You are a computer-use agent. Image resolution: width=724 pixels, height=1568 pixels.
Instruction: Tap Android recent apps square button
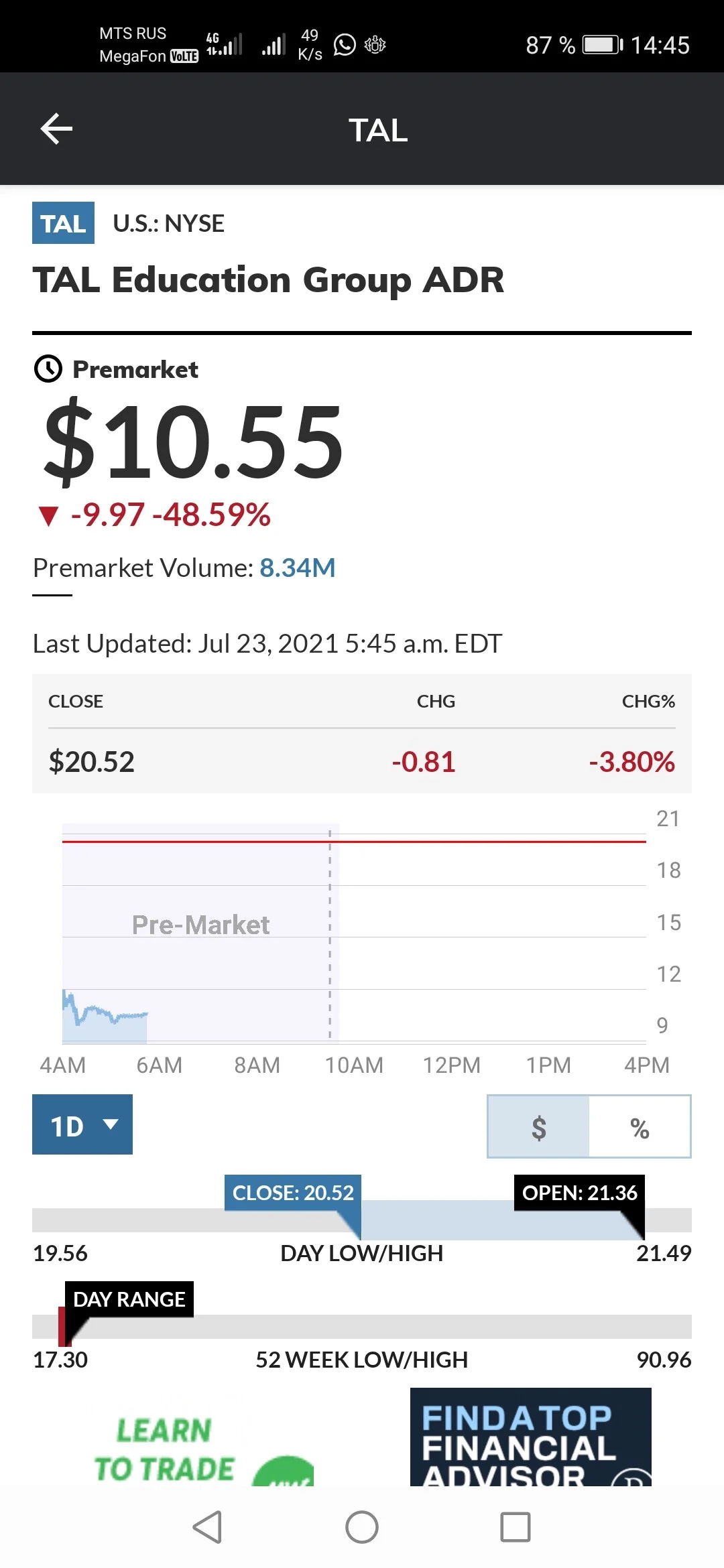point(516,1527)
